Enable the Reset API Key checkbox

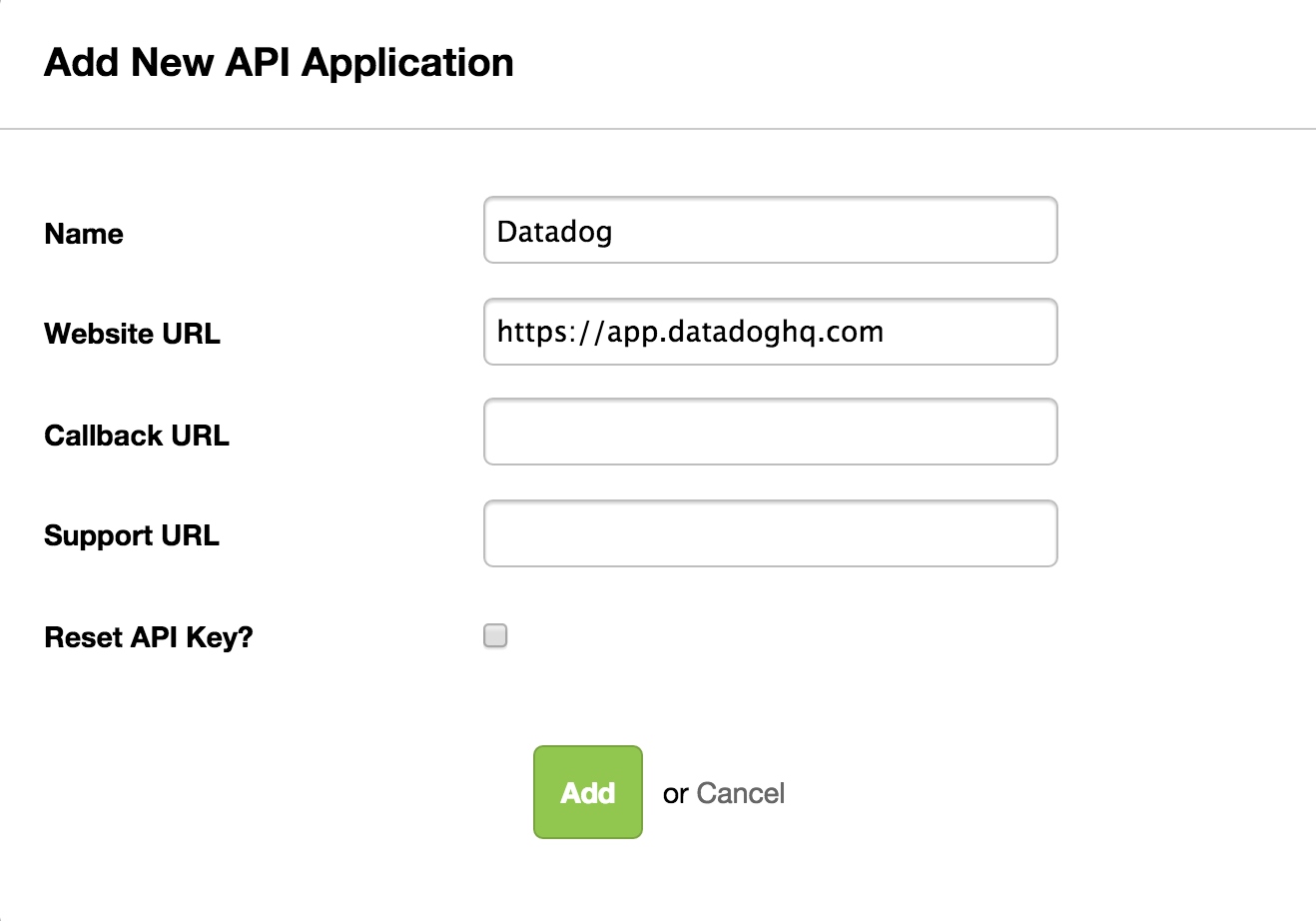click(495, 635)
